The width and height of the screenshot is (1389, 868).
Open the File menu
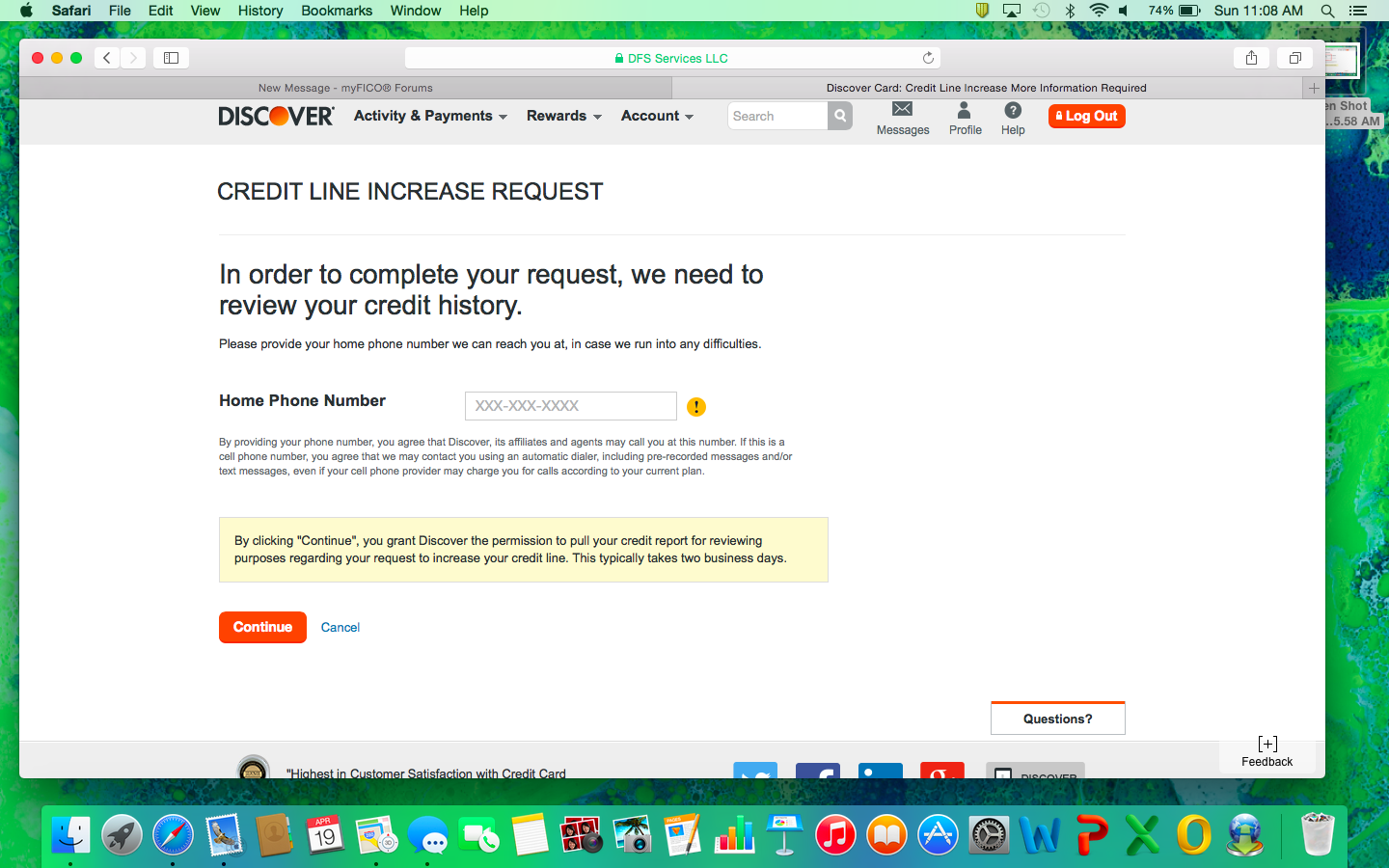tap(120, 11)
